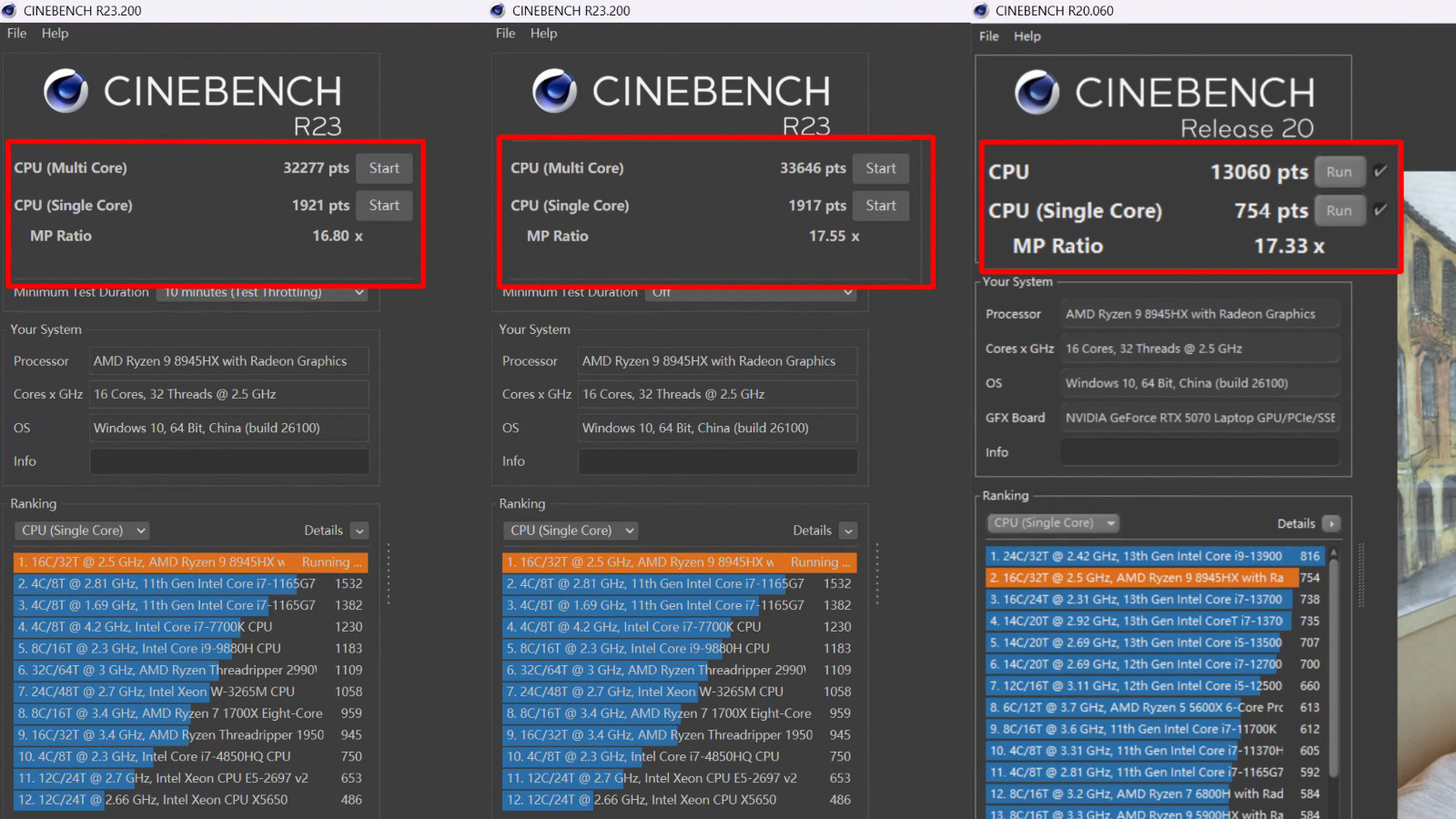The height and width of the screenshot is (819, 1456).
Task: Select the Core i5-12500 ranking row in R20
Action: click(1156, 686)
